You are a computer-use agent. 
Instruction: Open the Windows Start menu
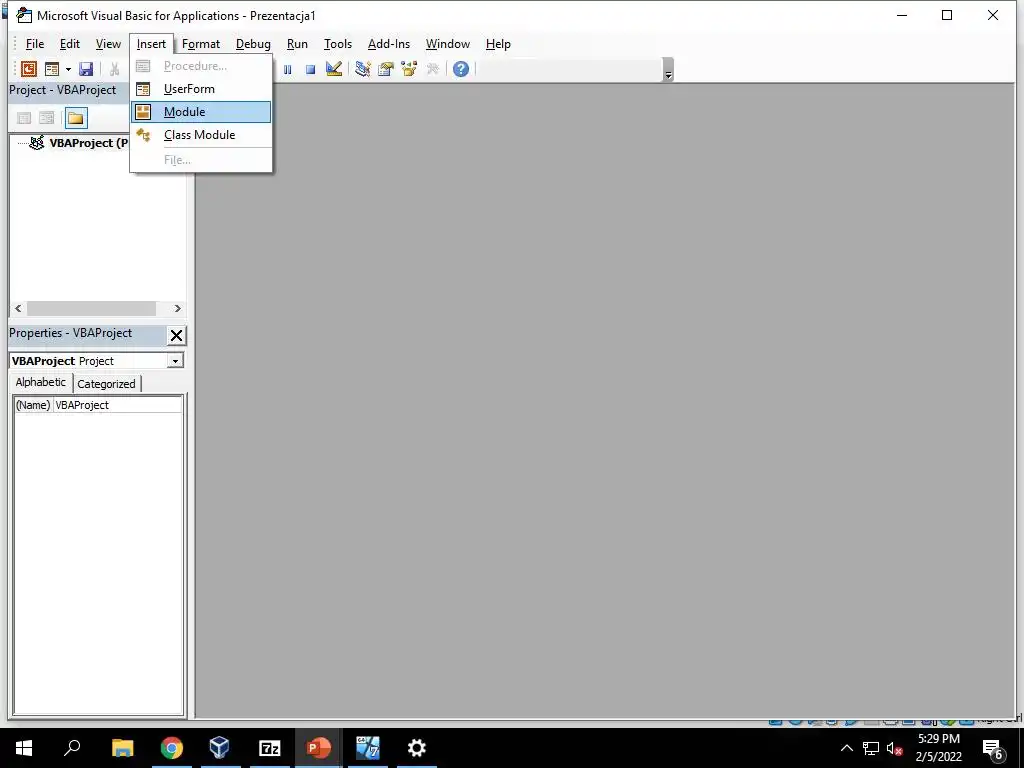coord(24,748)
